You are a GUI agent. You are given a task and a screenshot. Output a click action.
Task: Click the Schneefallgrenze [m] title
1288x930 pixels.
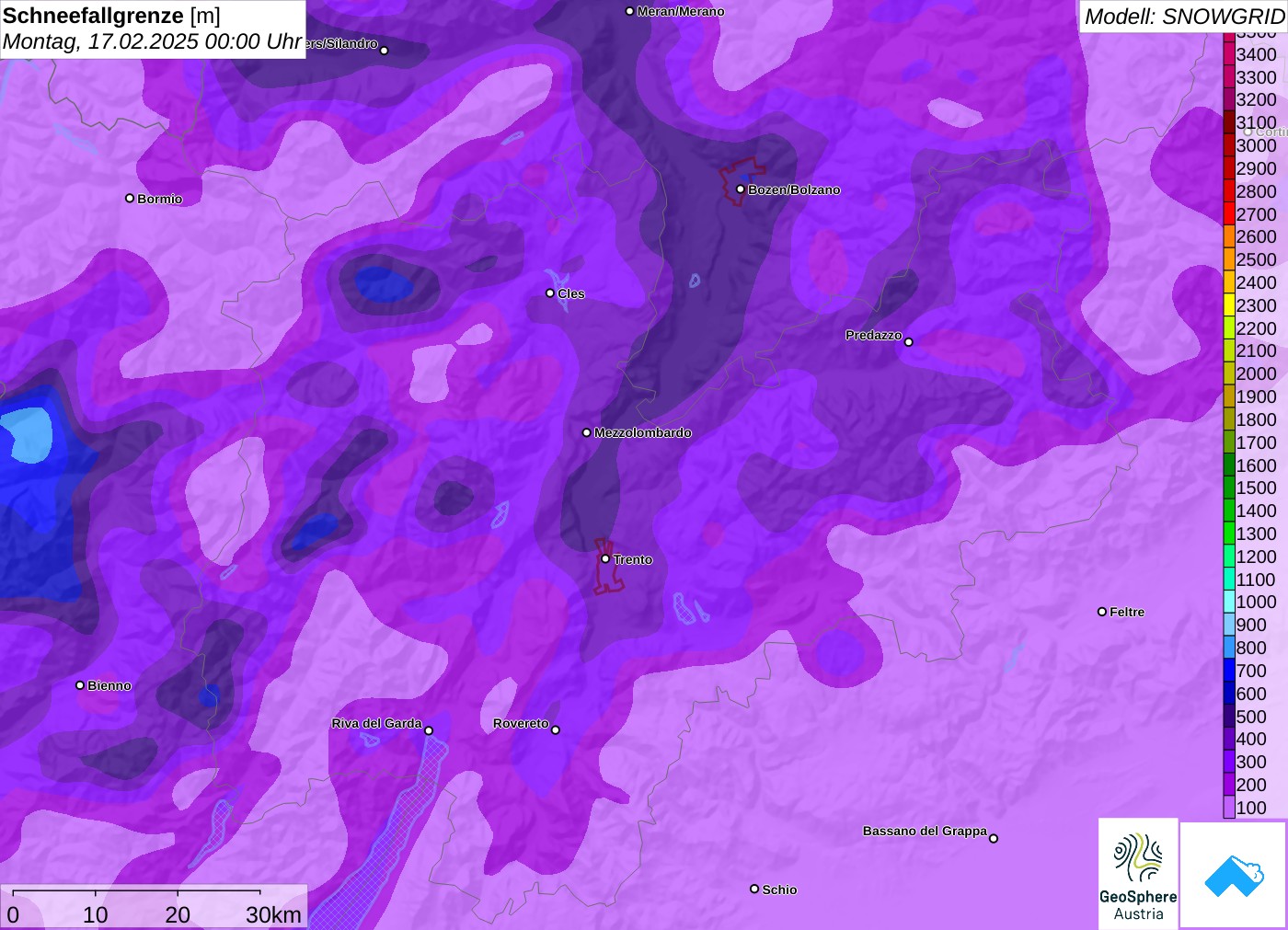[111, 16]
